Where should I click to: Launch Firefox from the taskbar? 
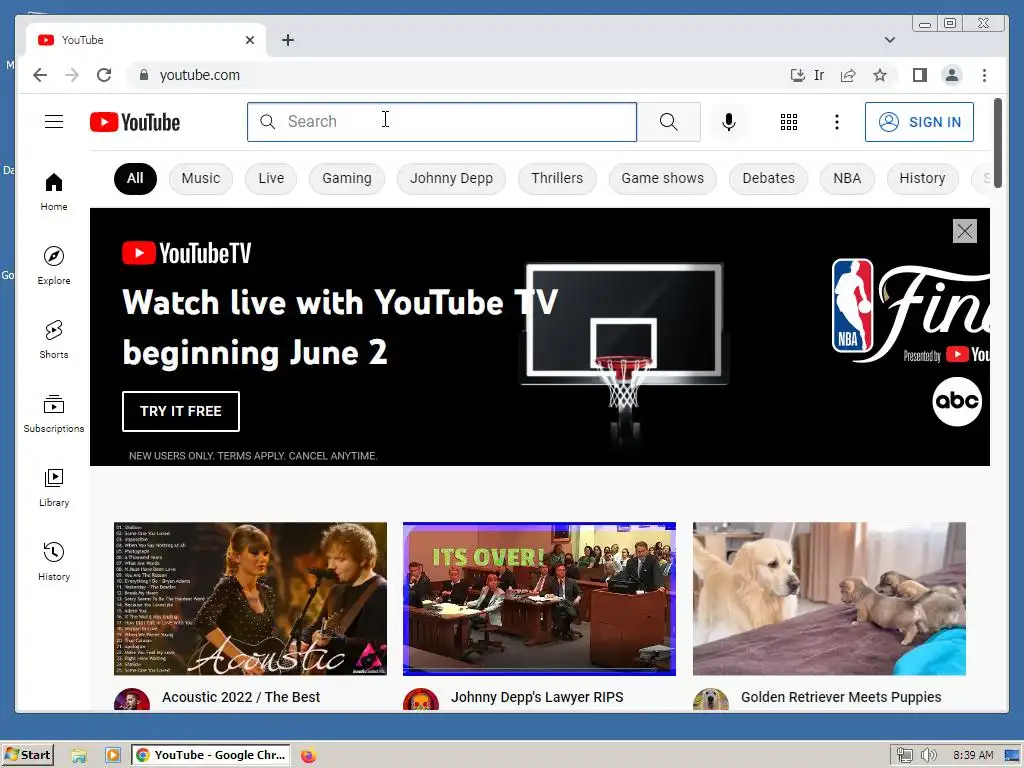[x=308, y=756]
